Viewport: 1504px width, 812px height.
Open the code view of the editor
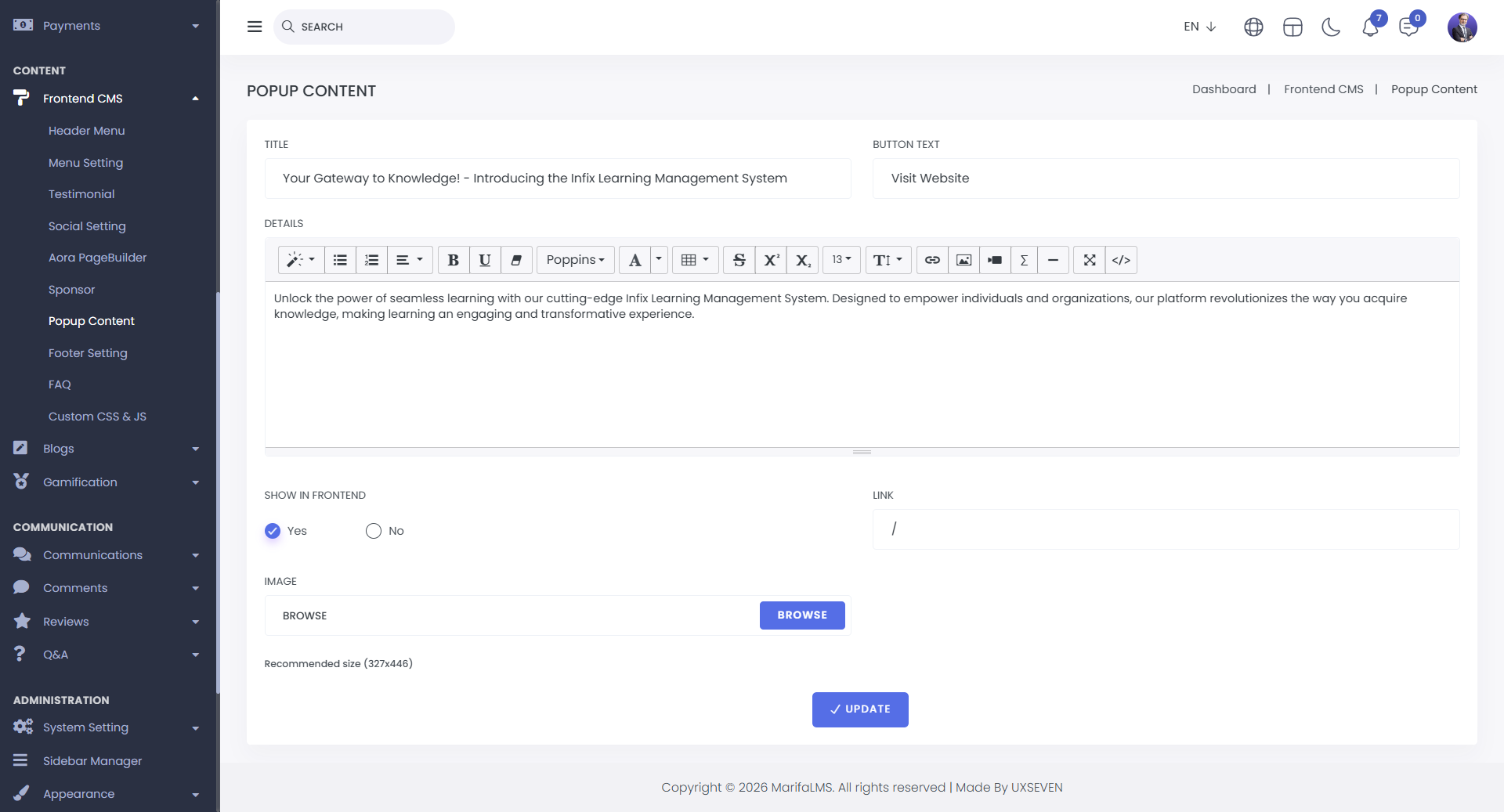pyautogui.click(x=1121, y=260)
